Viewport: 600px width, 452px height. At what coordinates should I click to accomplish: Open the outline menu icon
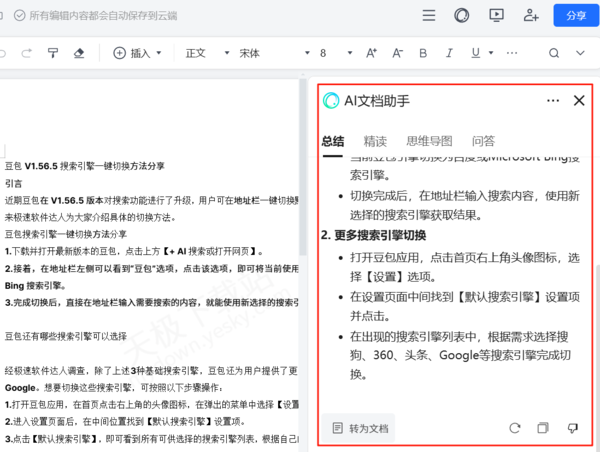(429, 15)
